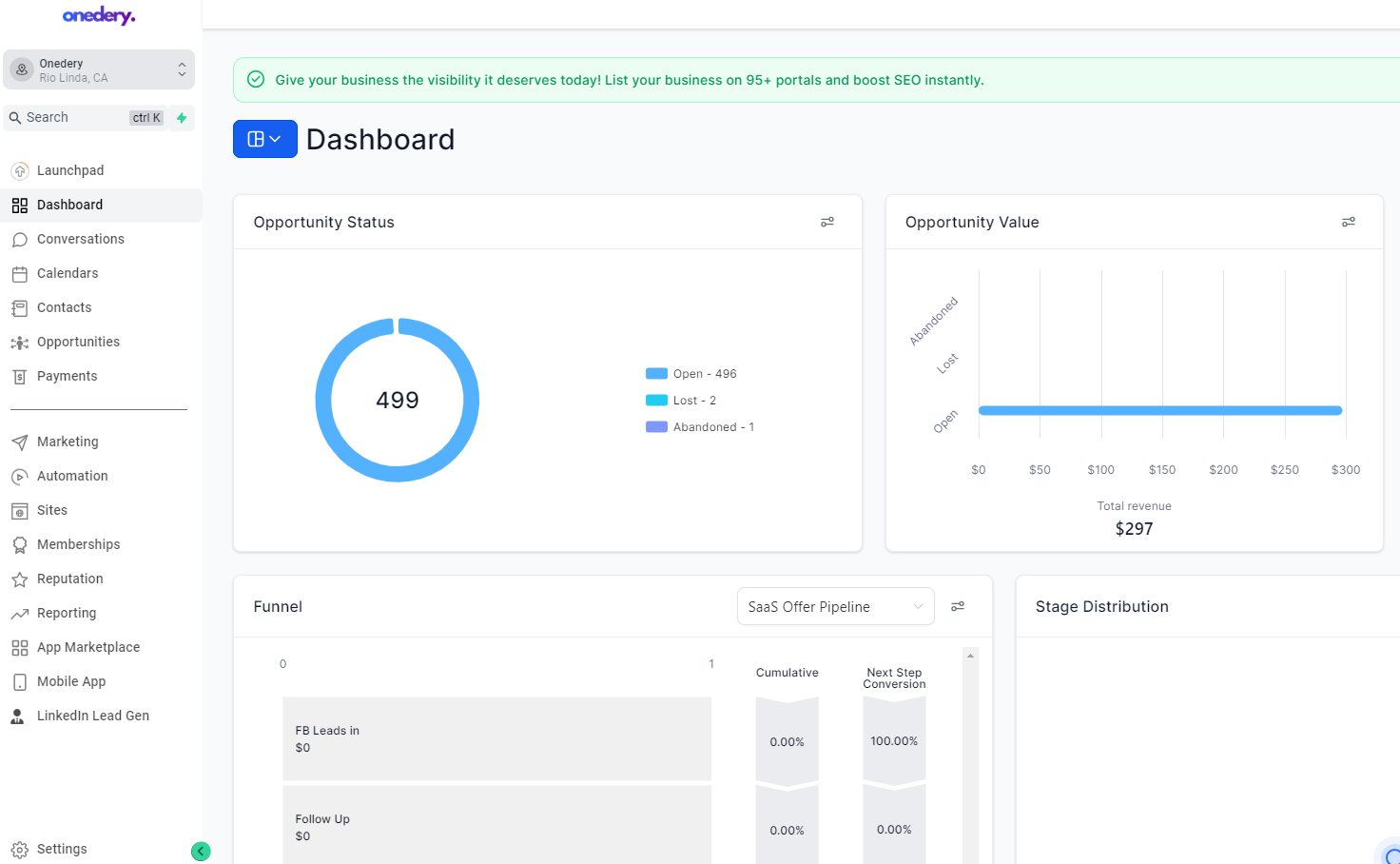The height and width of the screenshot is (864, 1400).
Task: Click the business listing banner message
Action: [x=630, y=80]
